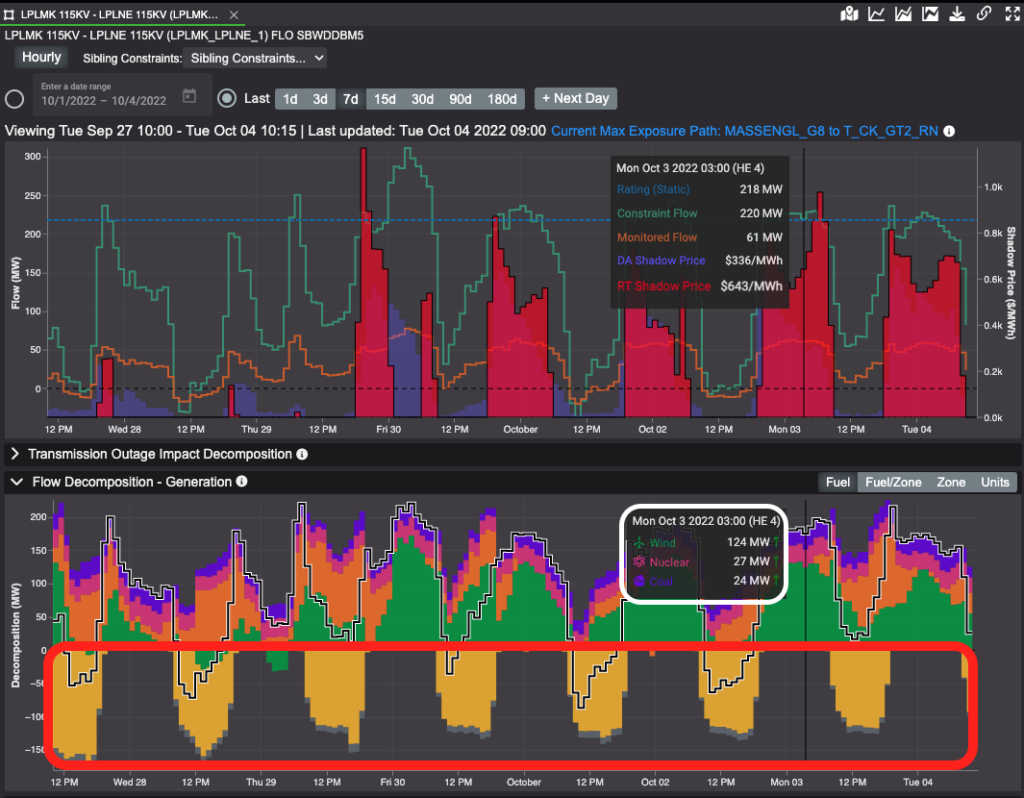This screenshot has width=1024, height=798.
Task: Toggle the Hourly granularity button
Action: point(42,57)
